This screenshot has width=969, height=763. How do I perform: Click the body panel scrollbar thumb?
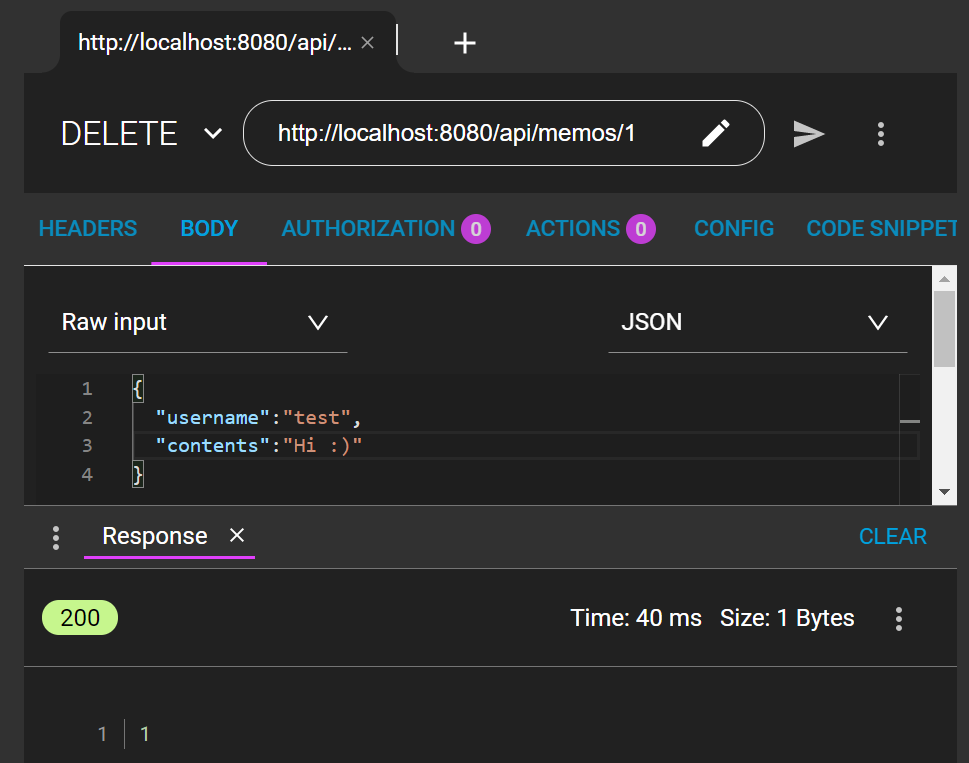[944, 329]
